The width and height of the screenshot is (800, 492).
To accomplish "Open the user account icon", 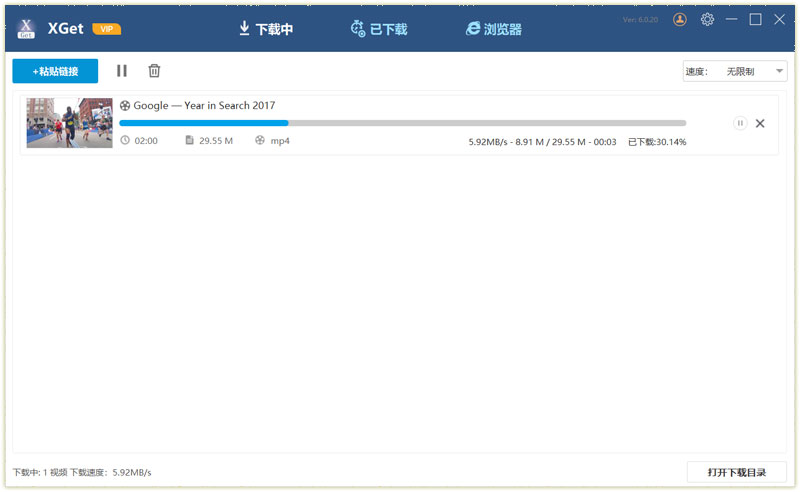I will pyautogui.click(x=680, y=19).
